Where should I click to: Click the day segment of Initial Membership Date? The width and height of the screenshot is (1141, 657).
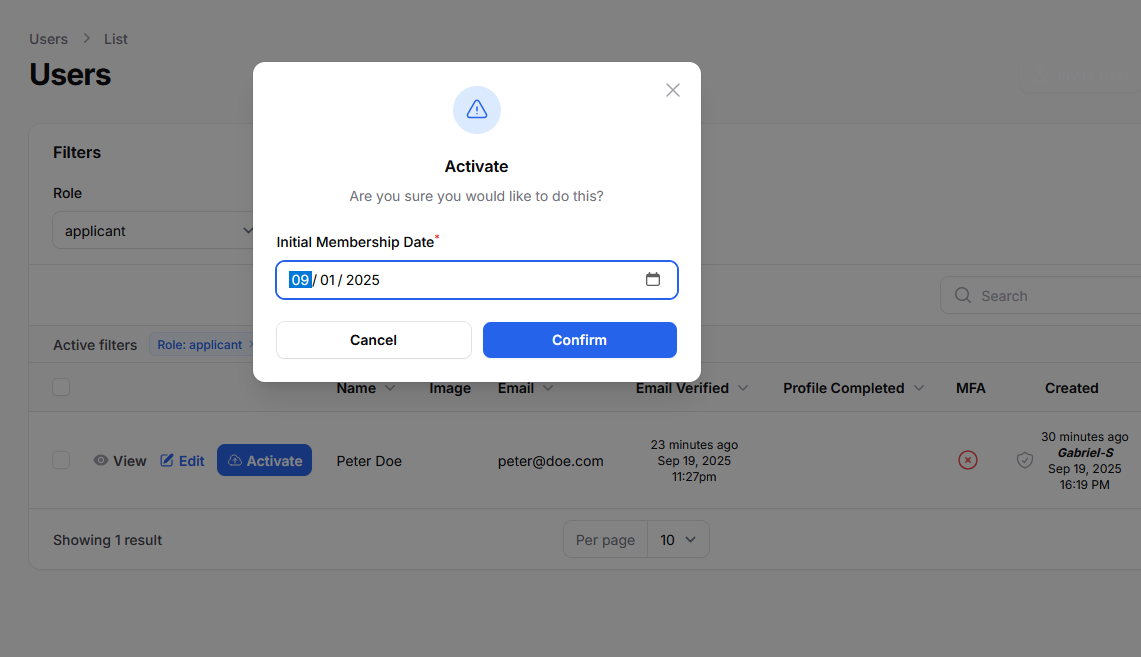pyautogui.click(x=327, y=280)
